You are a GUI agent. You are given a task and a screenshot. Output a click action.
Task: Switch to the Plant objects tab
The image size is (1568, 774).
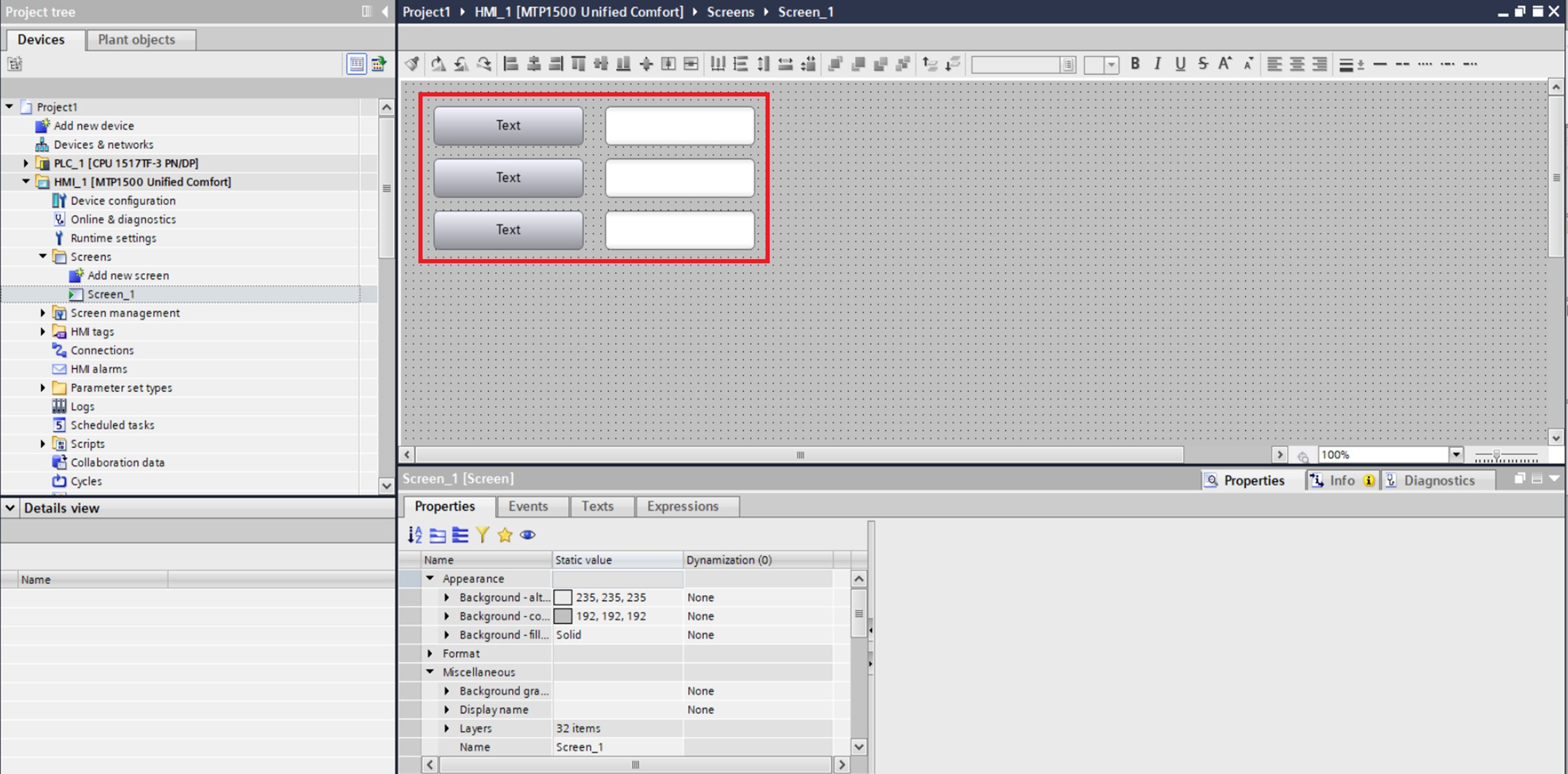coord(136,40)
